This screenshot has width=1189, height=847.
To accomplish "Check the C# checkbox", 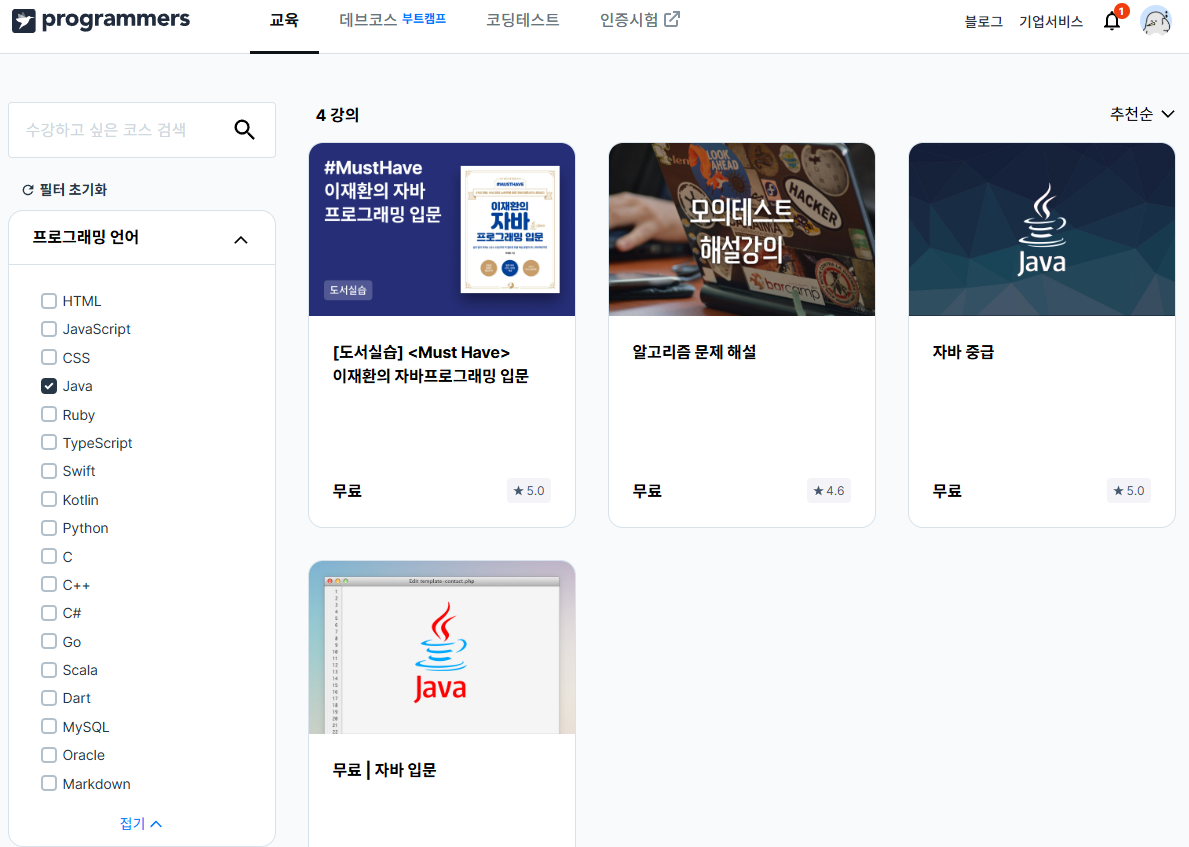I will coord(49,613).
